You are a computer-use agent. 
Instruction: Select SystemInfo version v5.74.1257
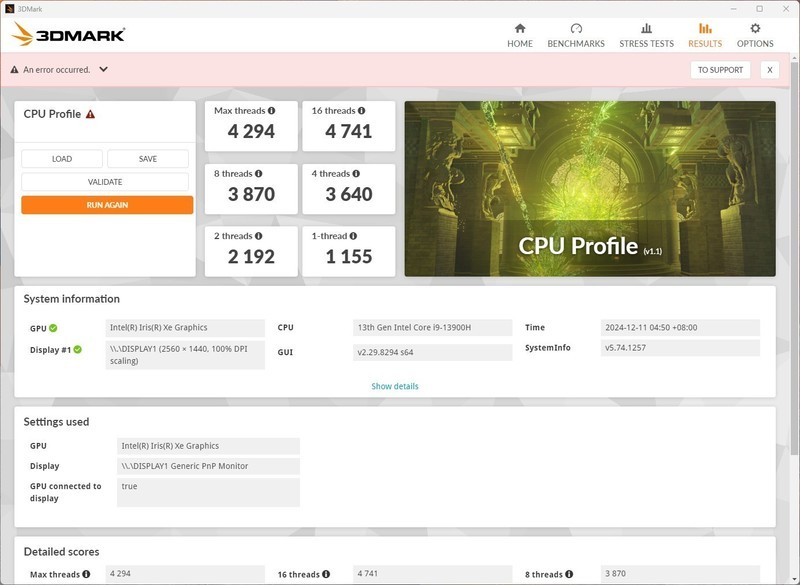coord(680,348)
